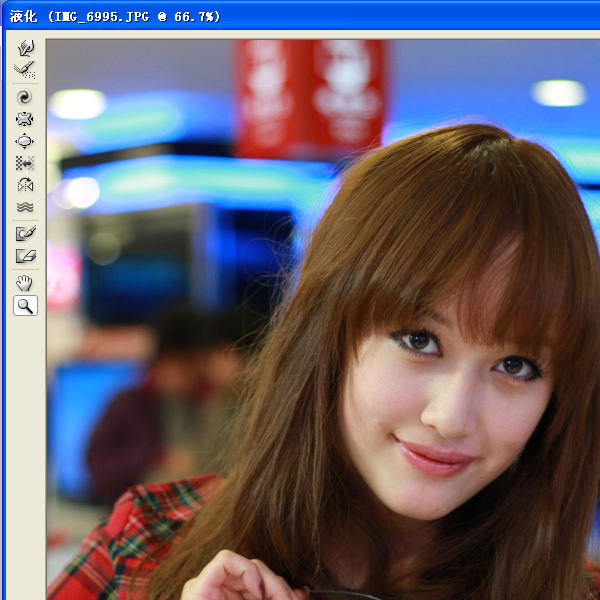Image resolution: width=600 pixels, height=600 pixels.
Task: Select the Zoom magnifier tool
Action: pyautogui.click(x=25, y=305)
